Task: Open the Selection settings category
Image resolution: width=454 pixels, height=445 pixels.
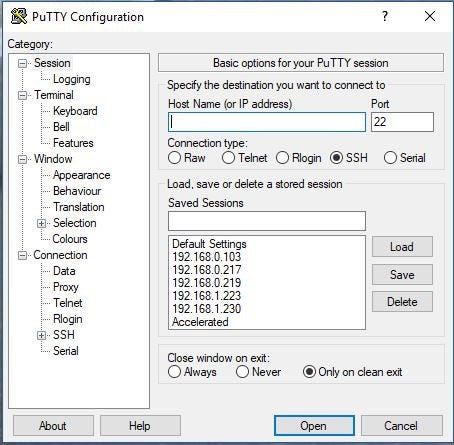Action: click(75, 223)
